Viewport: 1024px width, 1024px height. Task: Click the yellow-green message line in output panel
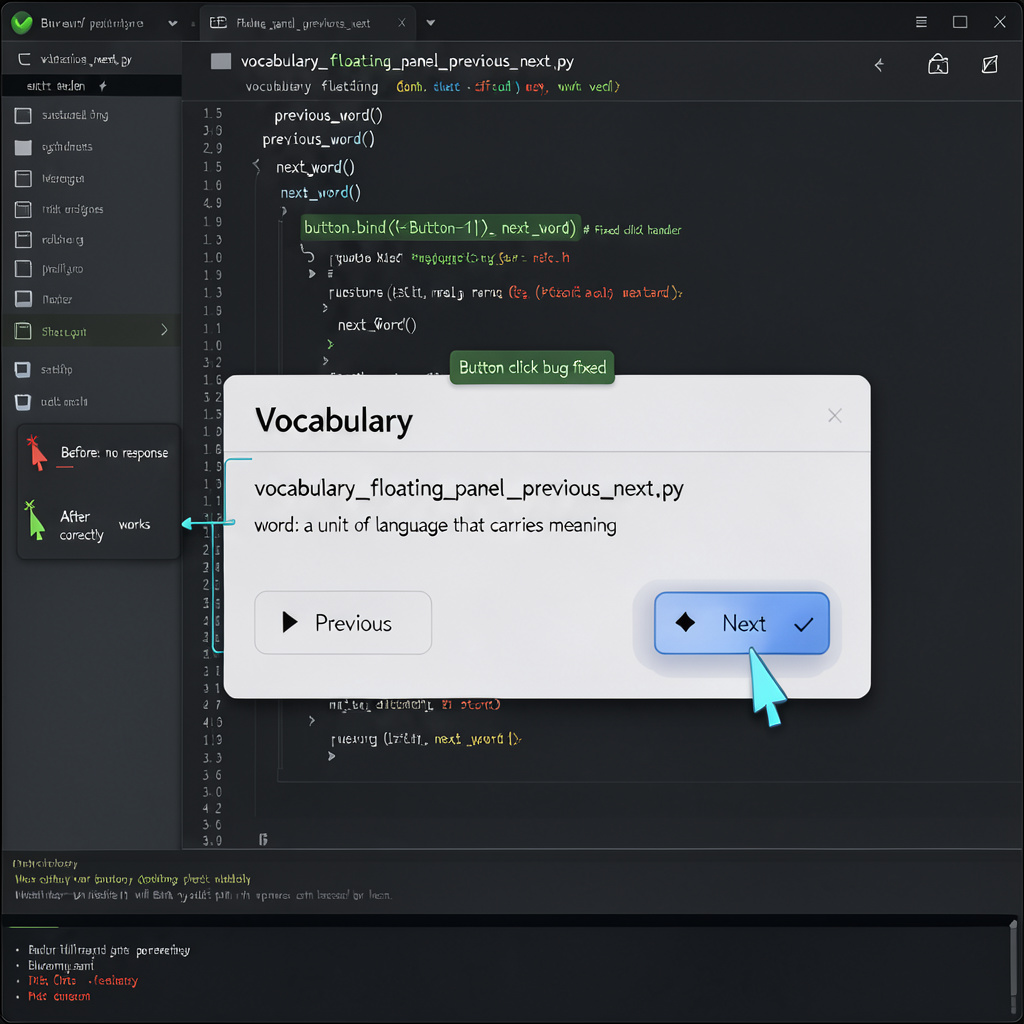[133, 879]
